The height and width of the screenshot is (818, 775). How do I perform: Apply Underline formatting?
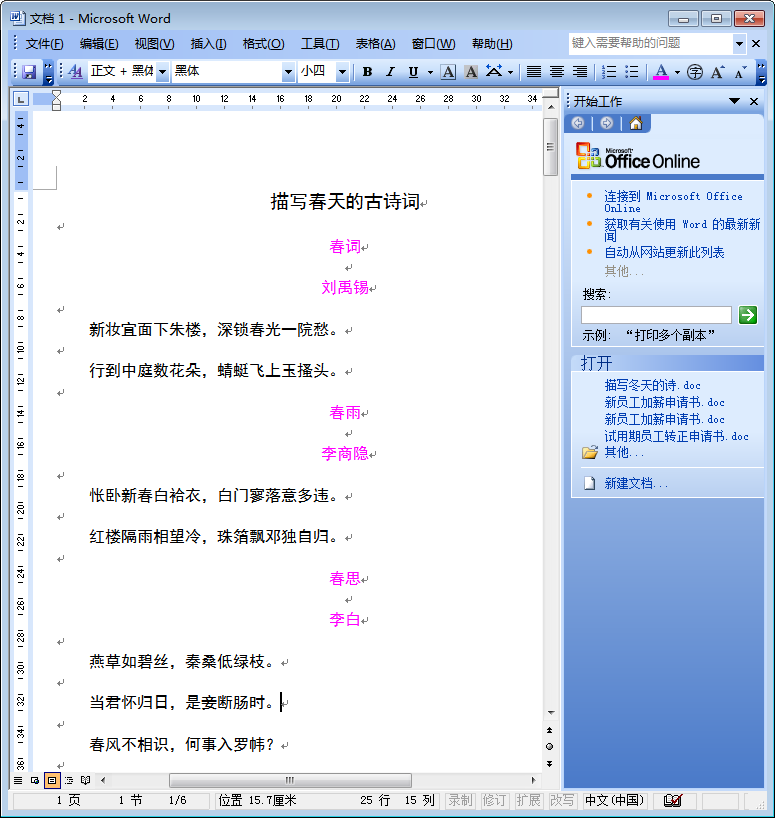coord(413,72)
